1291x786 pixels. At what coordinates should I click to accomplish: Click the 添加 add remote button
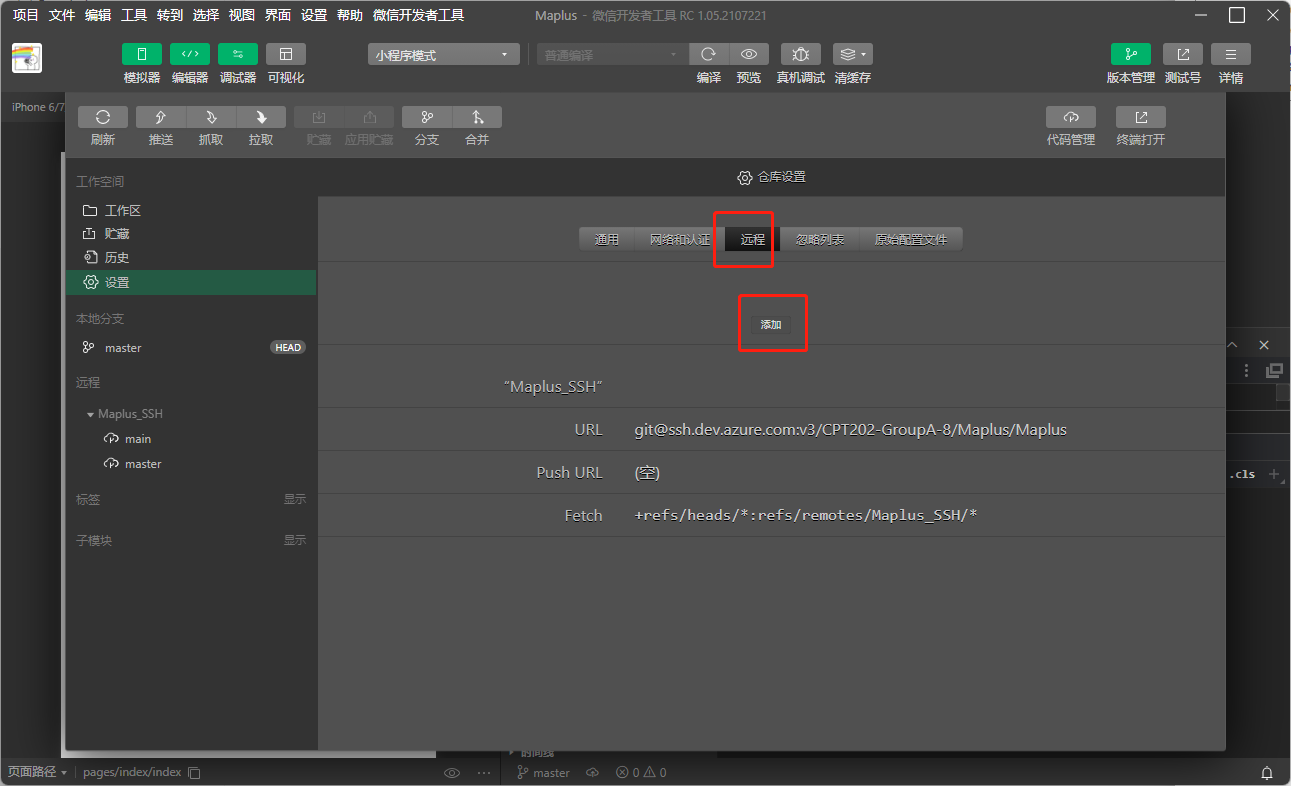click(x=771, y=325)
